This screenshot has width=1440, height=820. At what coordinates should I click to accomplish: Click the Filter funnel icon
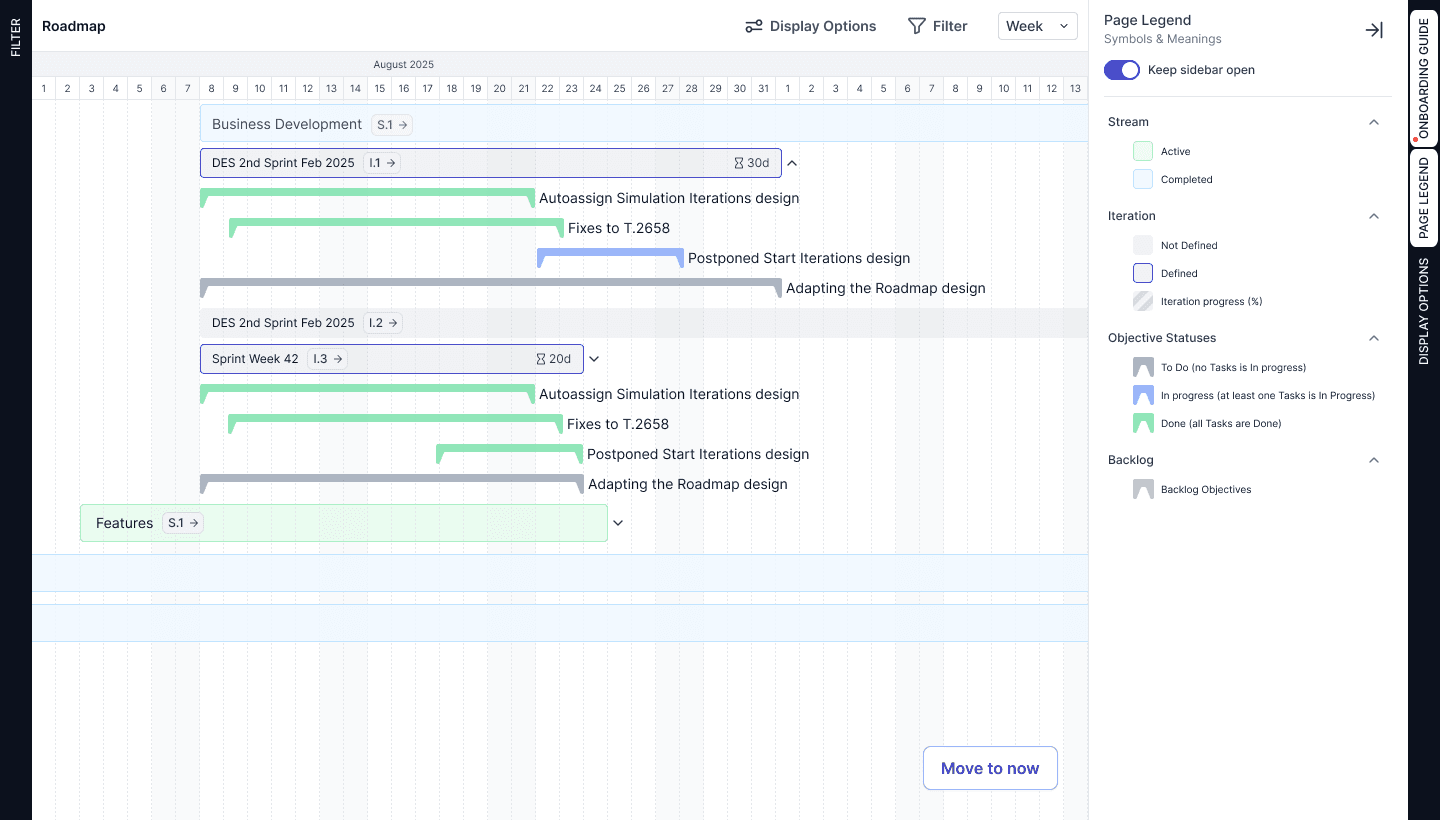[916, 26]
